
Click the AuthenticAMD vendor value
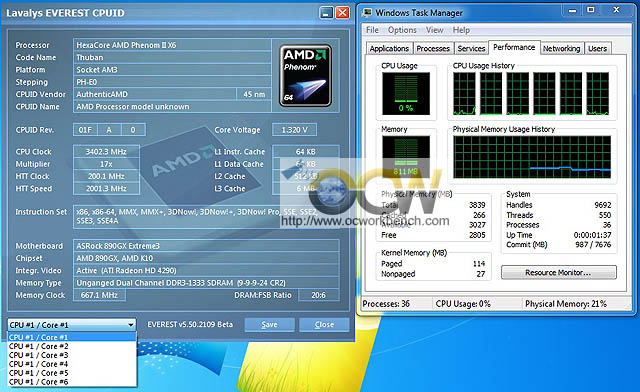155,94
